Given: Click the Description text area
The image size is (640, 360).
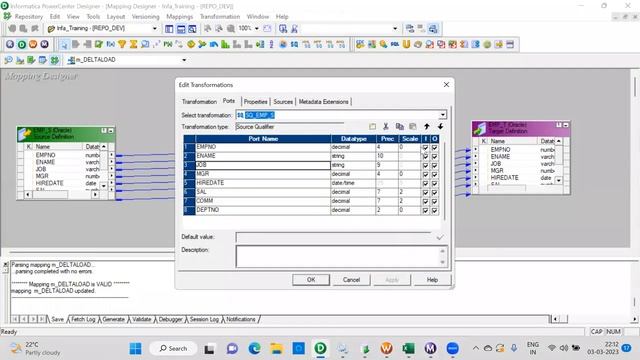Looking at the screenshot, I should [342, 256].
